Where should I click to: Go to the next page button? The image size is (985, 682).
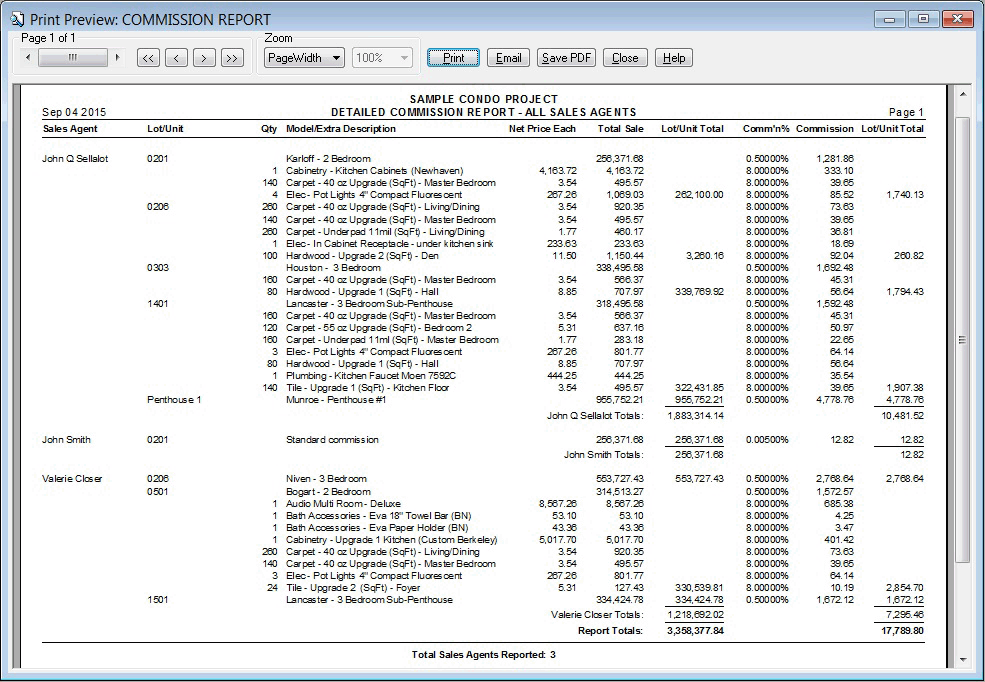(x=204, y=58)
